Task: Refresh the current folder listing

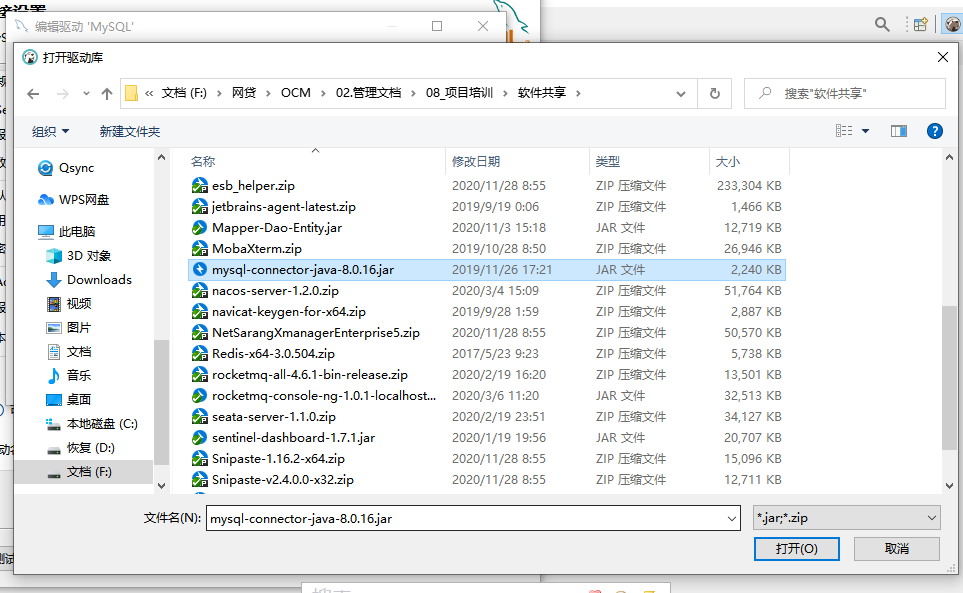Action: point(714,93)
